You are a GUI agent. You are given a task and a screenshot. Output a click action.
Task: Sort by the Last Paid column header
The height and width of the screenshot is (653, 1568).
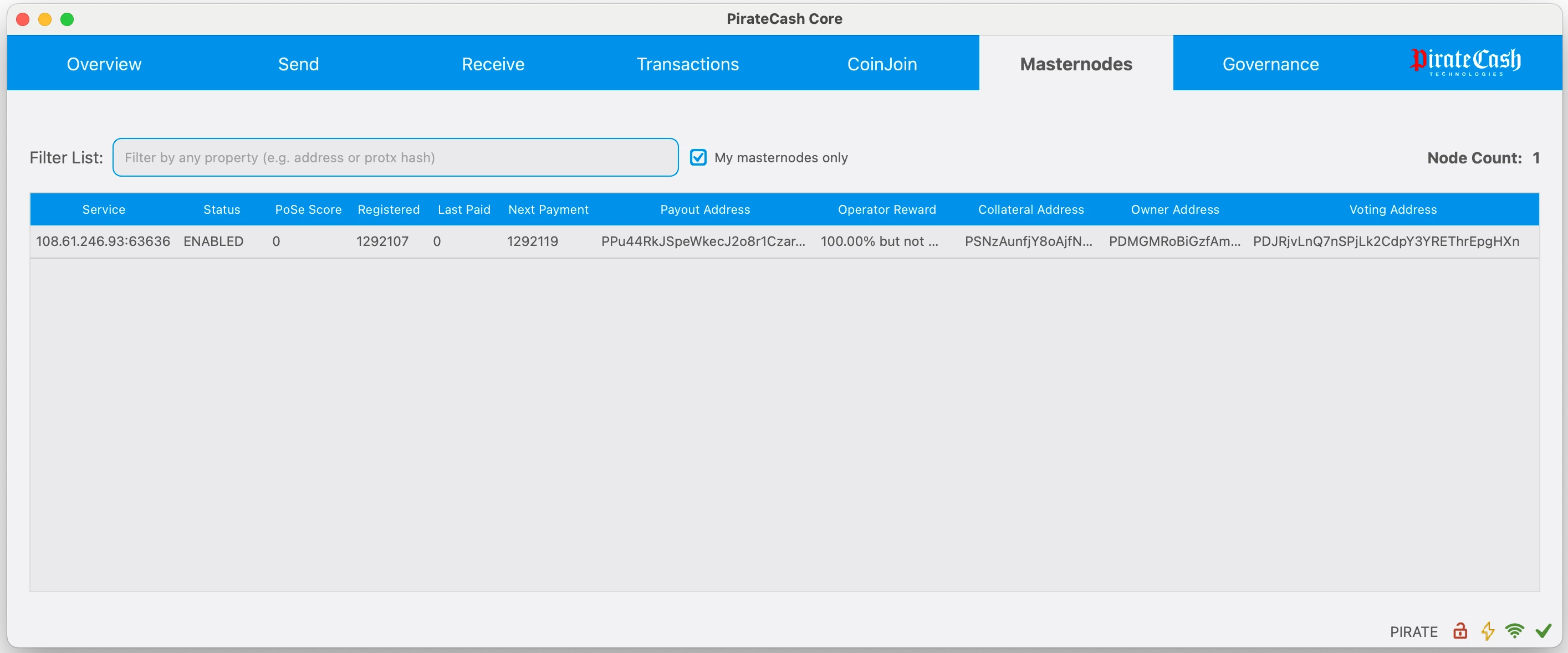[464, 210]
